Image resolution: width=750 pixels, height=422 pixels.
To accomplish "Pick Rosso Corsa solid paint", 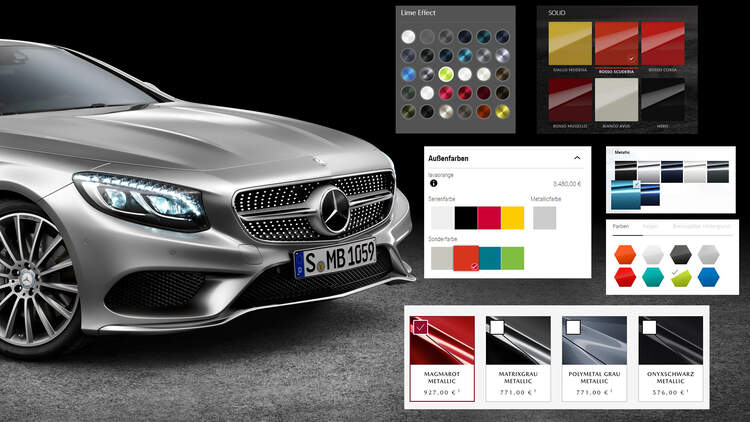I will pyautogui.click(x=662, y=44).
